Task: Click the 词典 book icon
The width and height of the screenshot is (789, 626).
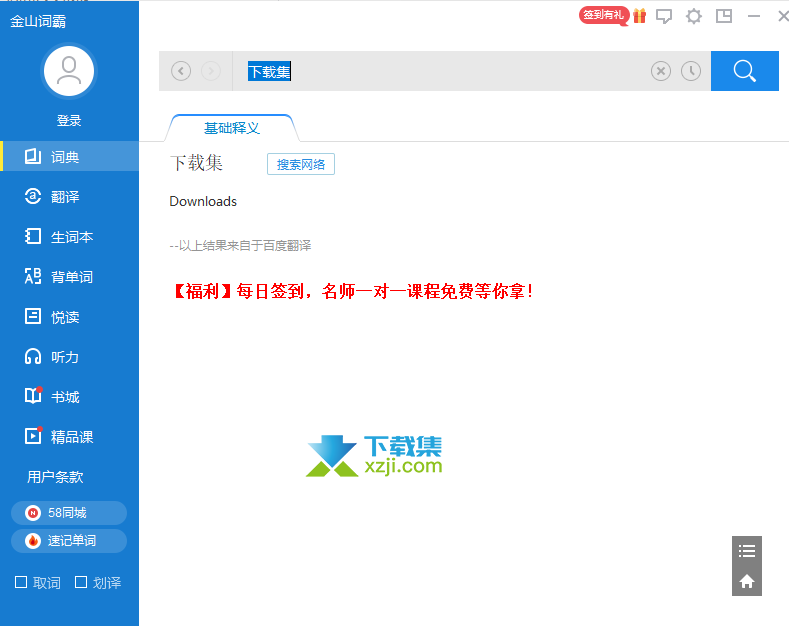Action: pyautogui.click(x=33, y=156)
